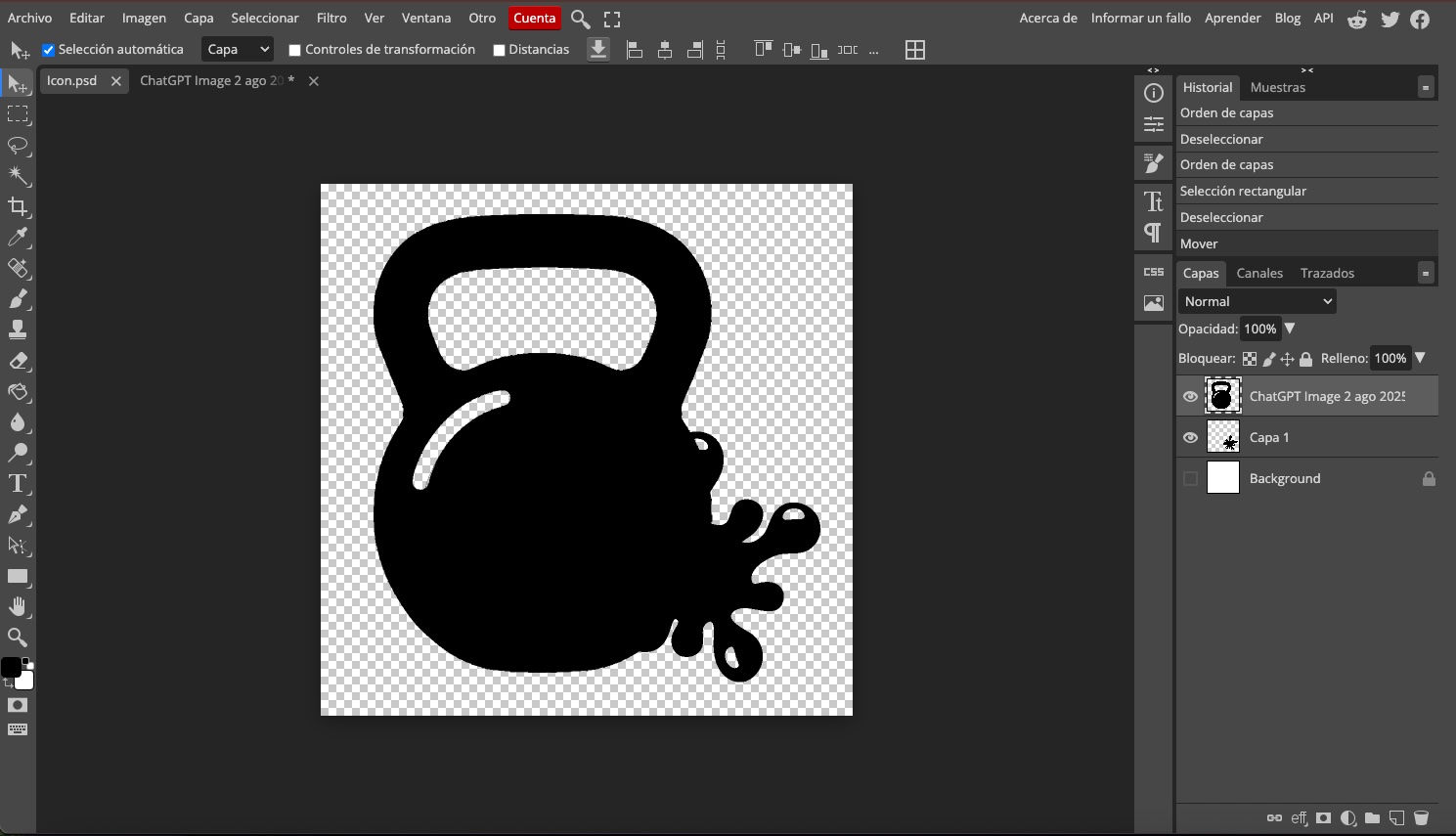This screenshot has width=1456, height=836.
Task: Select the Magic Wand tool
Action: pos(18,176)
